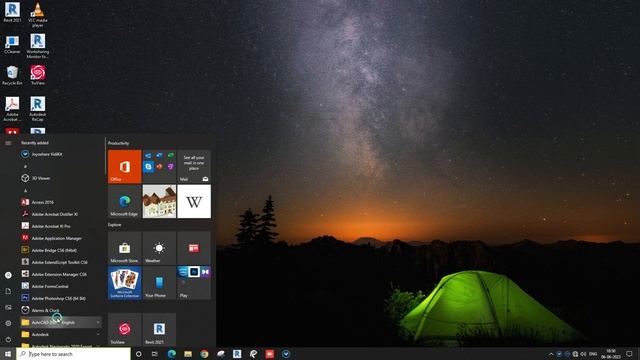
Task: Open the Microsoft Edge tile
Action: pos(124,201)
